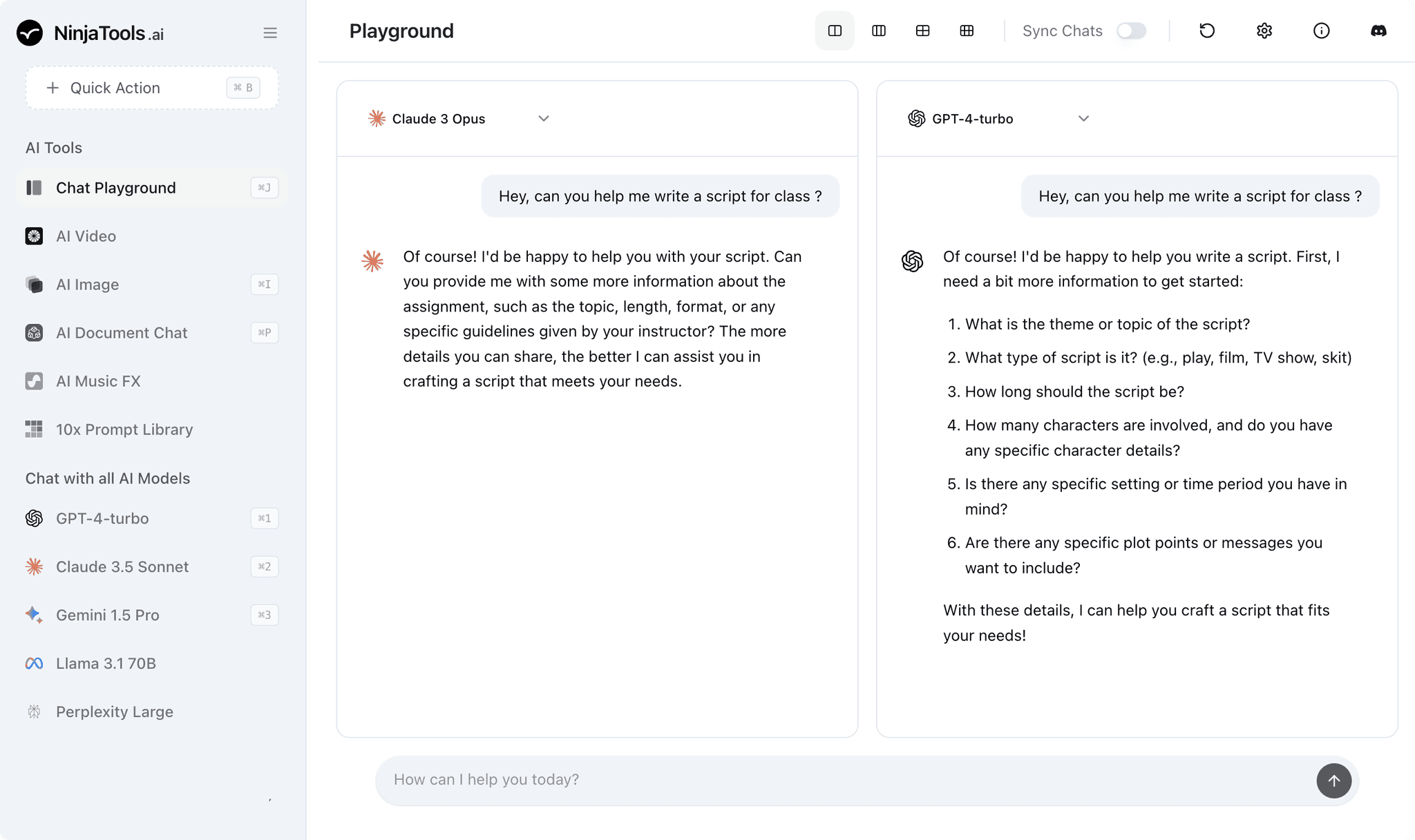This screenshot has height=840, width=1415.
Task: Switch to the three-column chat layout
Action: (878, 30)
